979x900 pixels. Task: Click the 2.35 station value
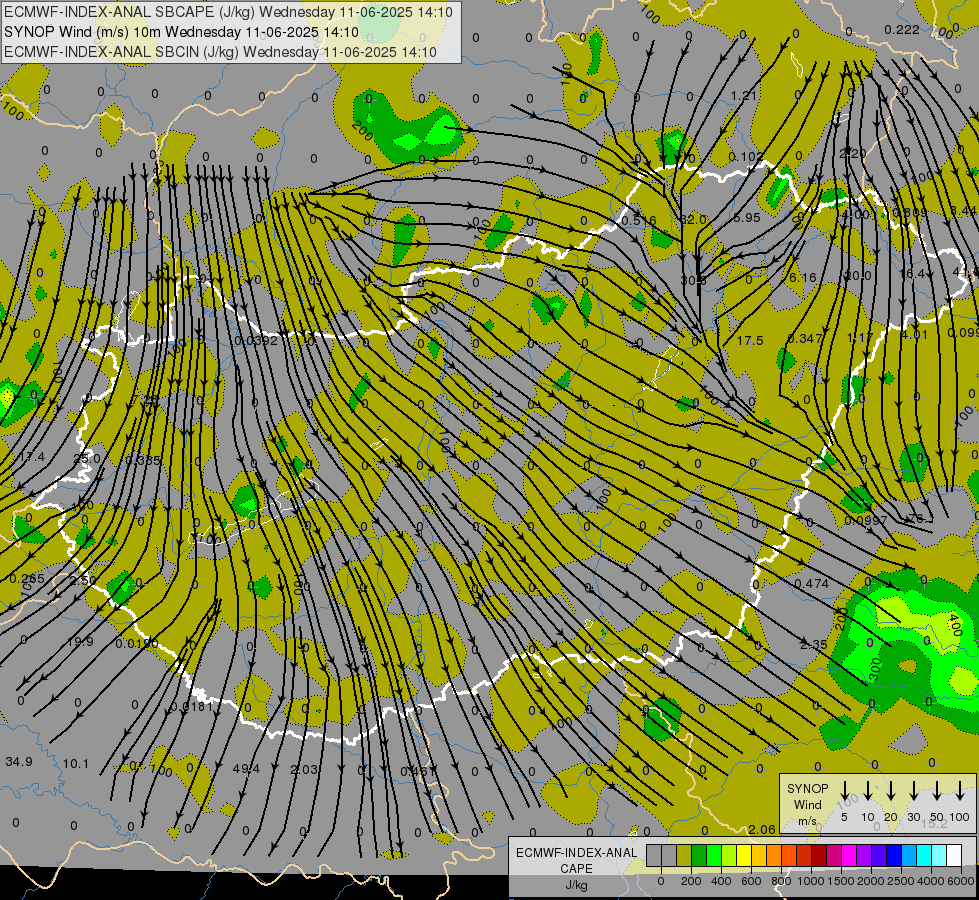(x=814, y=644)
